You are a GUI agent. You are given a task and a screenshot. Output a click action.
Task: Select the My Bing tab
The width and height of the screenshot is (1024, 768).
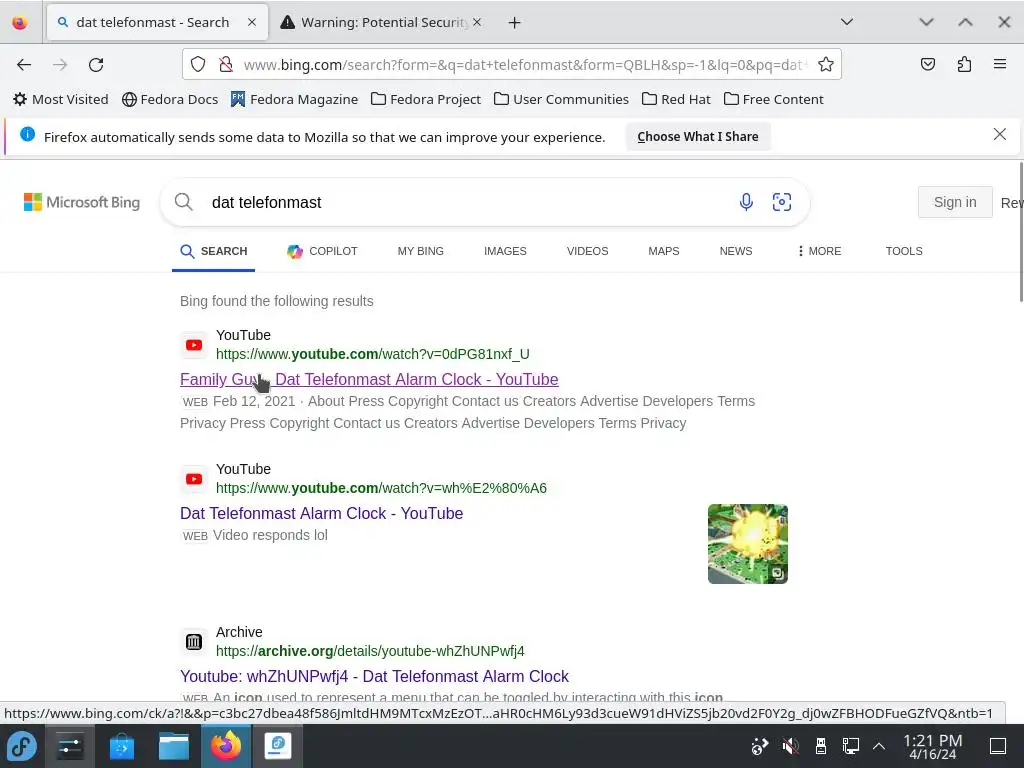421,251
